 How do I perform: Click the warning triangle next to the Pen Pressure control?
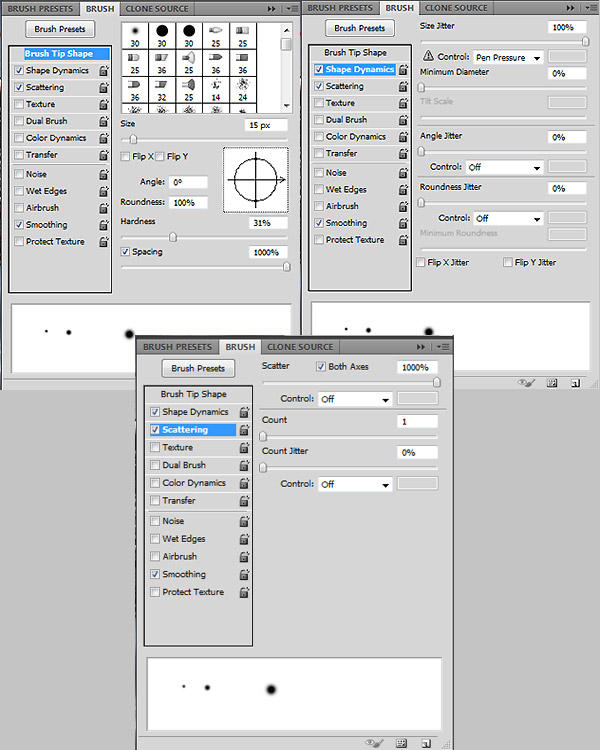[x=429, y=58]
